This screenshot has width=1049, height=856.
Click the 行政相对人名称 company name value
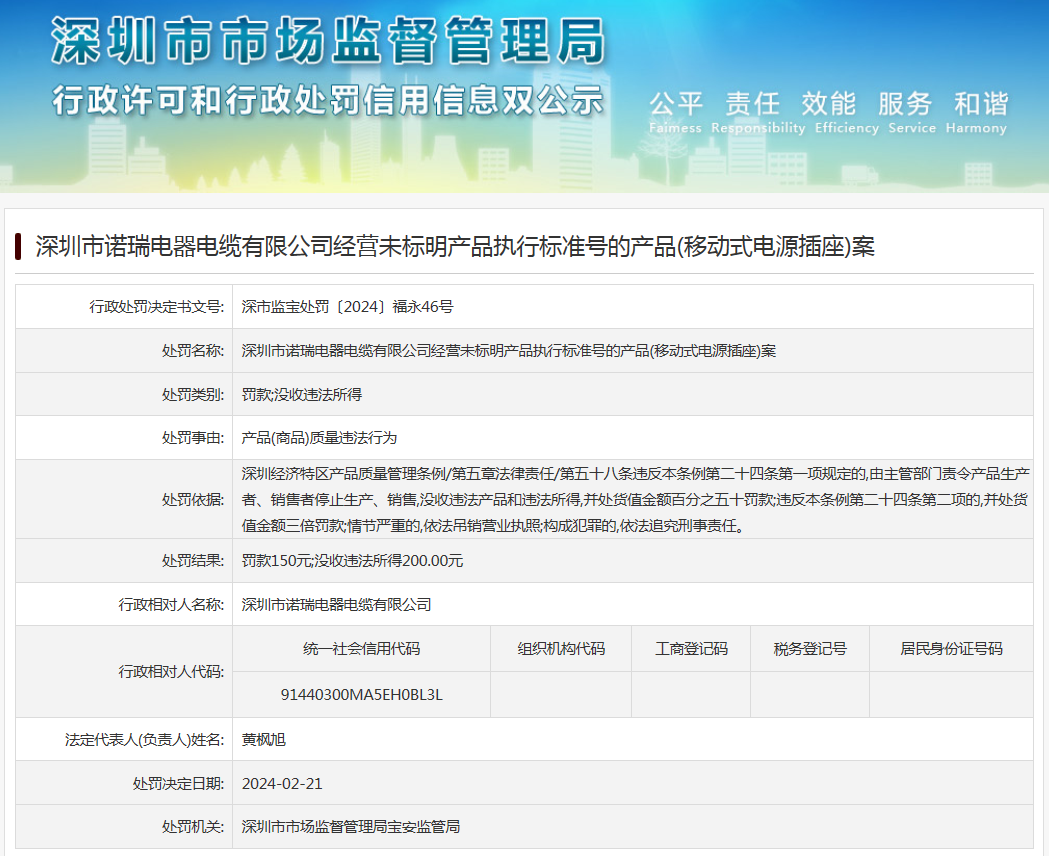click(x=336, y=605)
